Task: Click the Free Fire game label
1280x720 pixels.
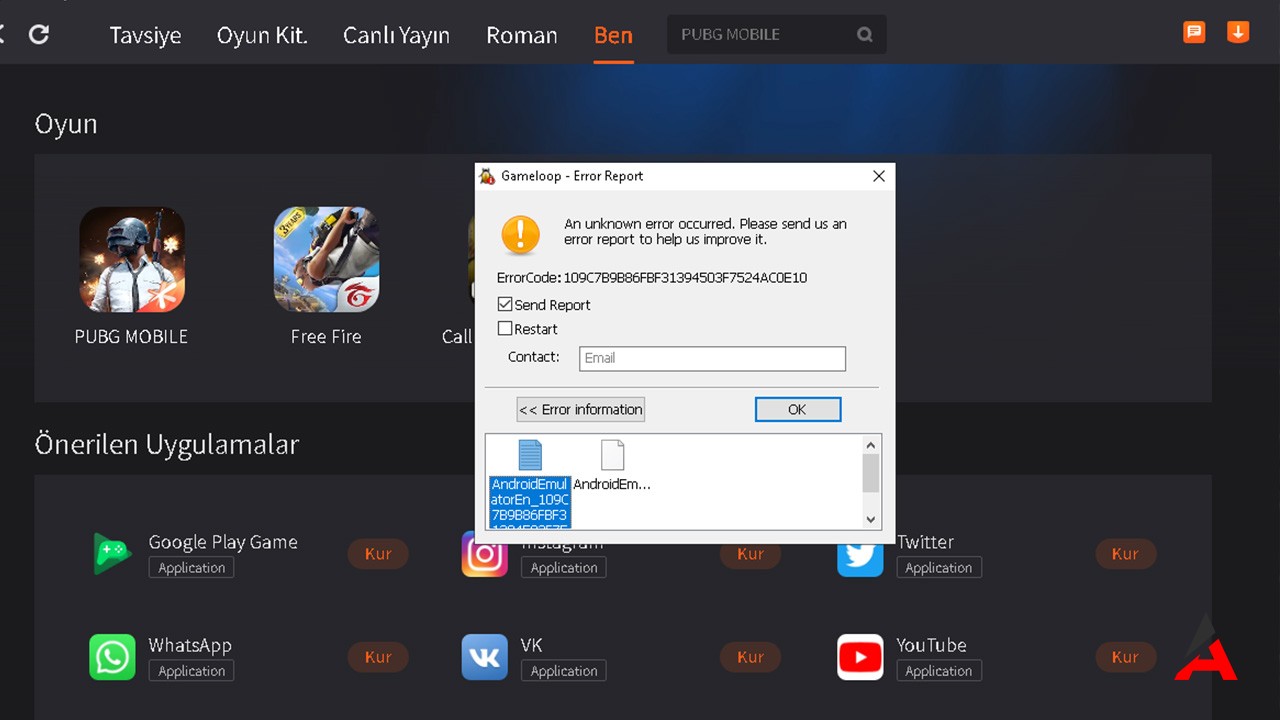Action: pos(326,337)
